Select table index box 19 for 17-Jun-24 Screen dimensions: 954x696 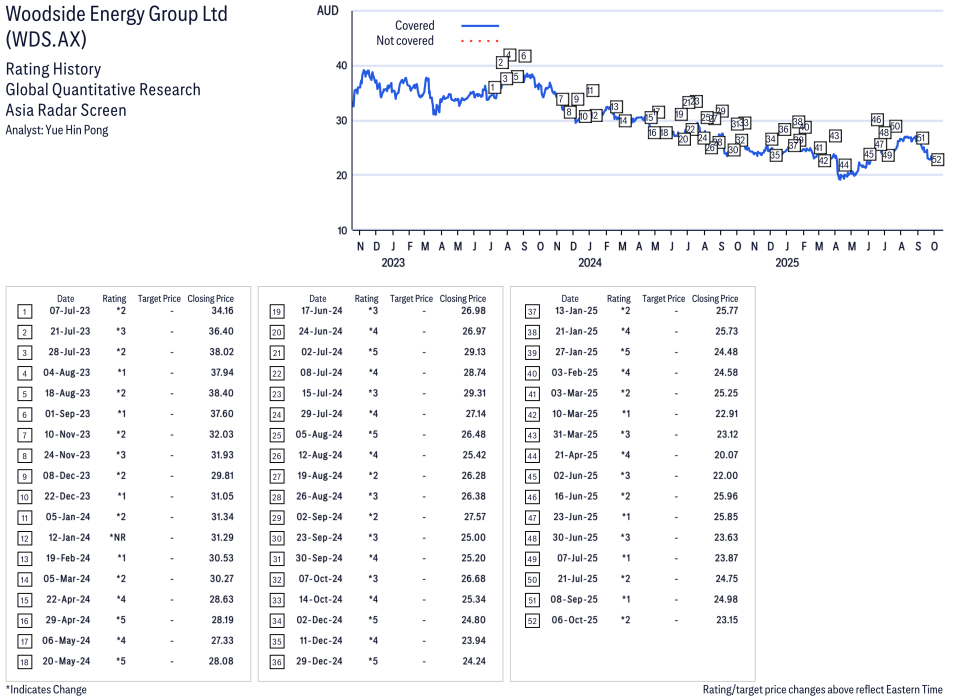(276, 311)
